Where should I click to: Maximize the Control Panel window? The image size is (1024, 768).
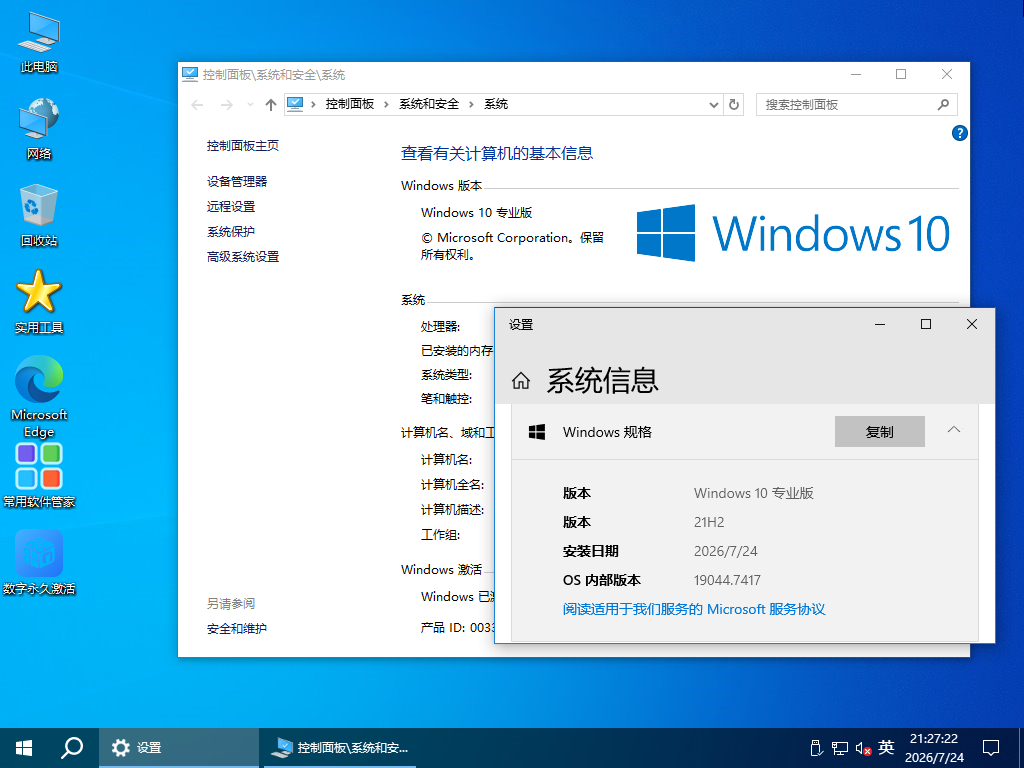click(901, 74)
